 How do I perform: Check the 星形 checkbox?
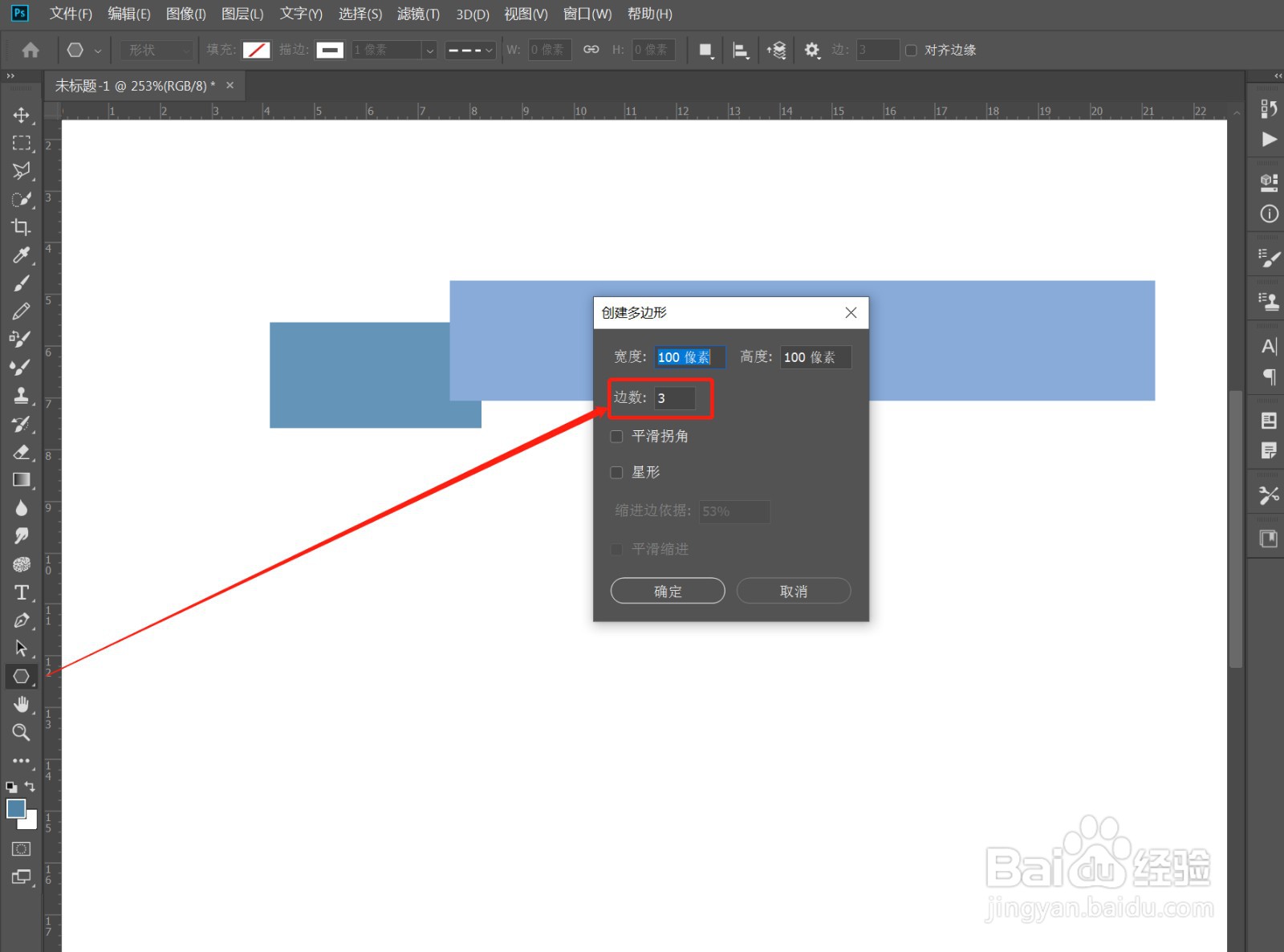pyautogui.click(x=616, y=473)
